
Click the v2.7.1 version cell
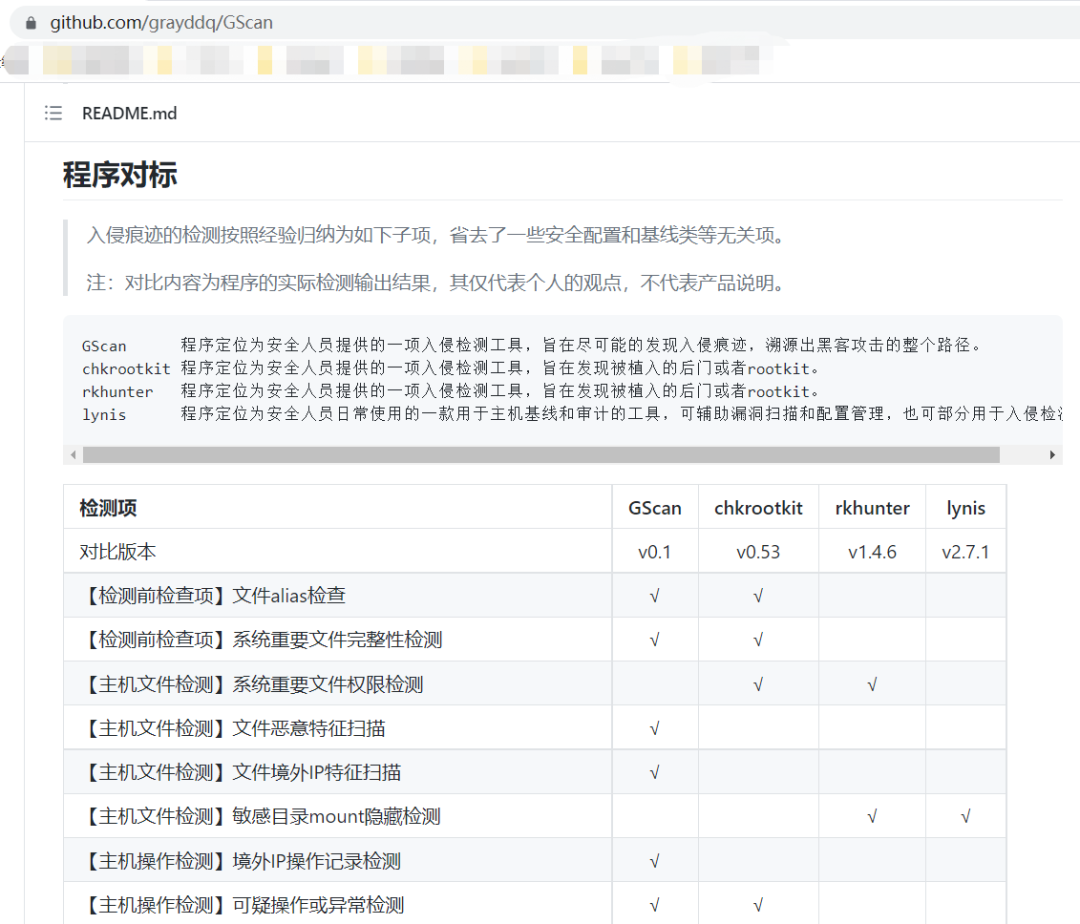coord(966,552)
